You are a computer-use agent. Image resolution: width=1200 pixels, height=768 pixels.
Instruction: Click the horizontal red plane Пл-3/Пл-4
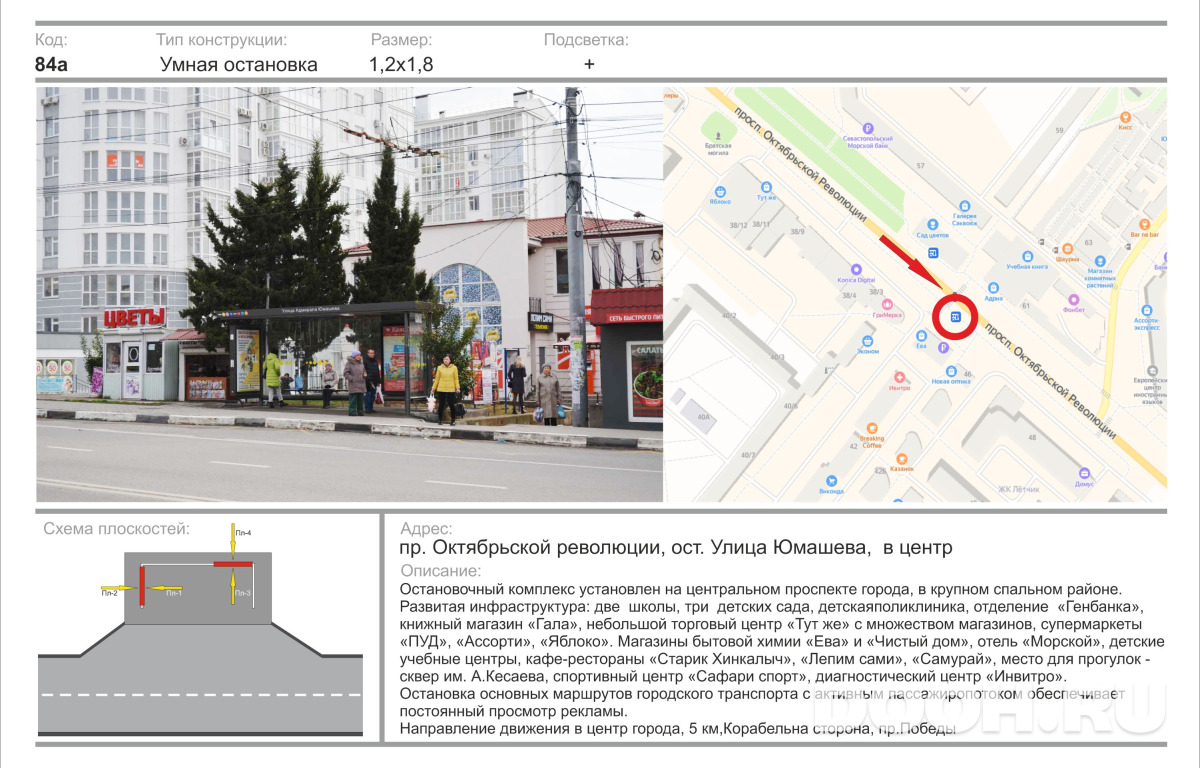coord(232,565)
